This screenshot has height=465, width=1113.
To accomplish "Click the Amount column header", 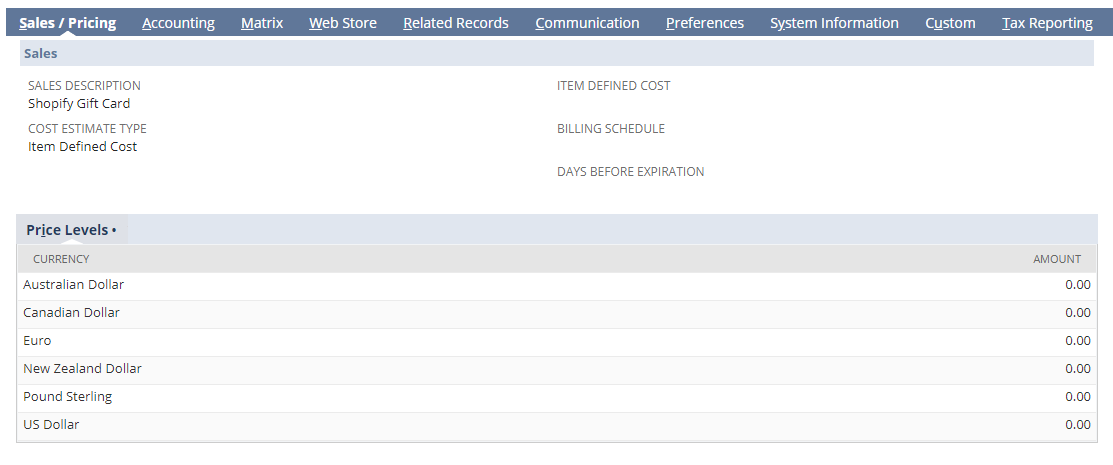I will [x=1056, y=259].
